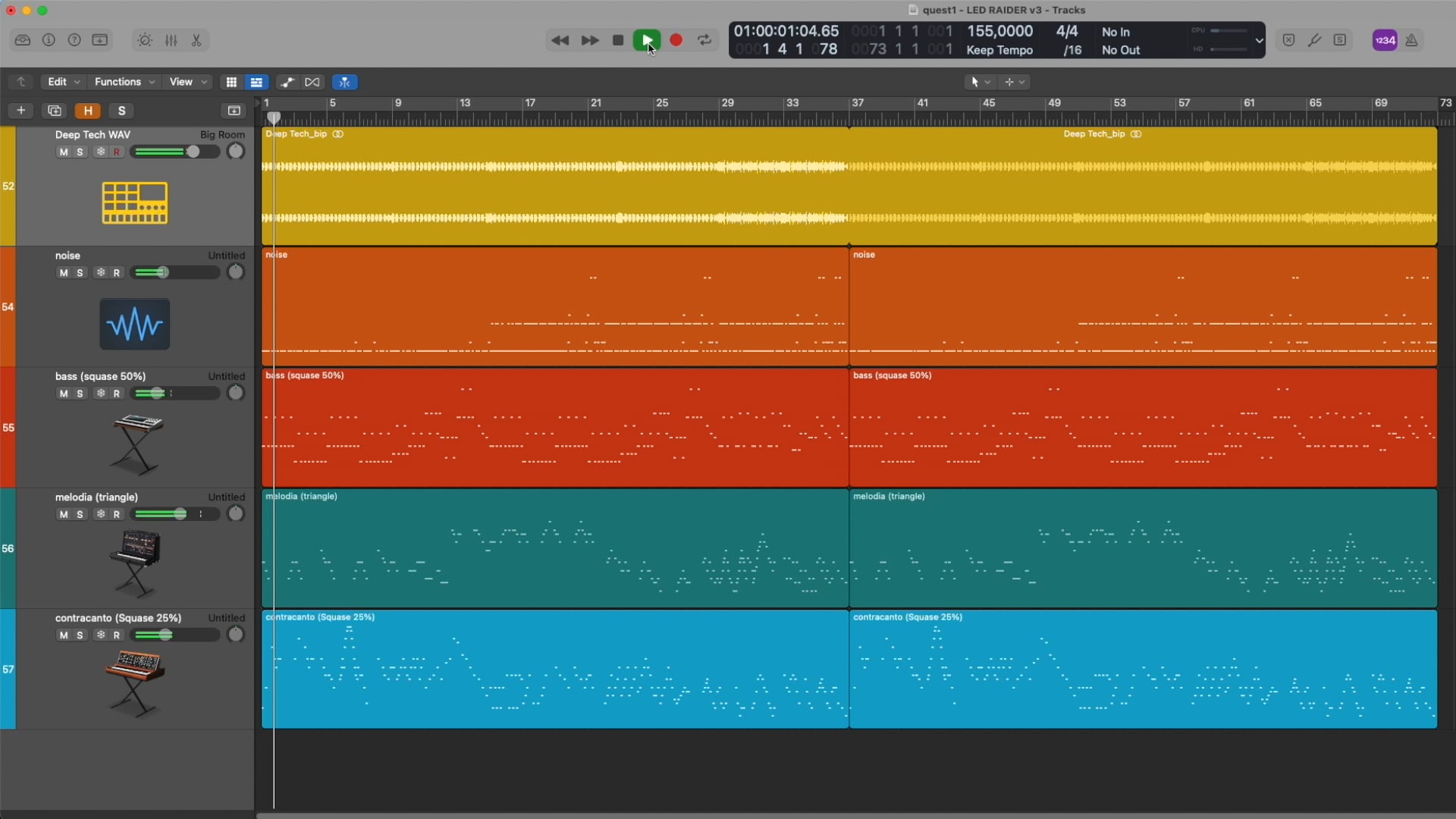1456x819 pixels.
Task: Open the Library with the toolbox icon
Action: click(x=23, y=40)
